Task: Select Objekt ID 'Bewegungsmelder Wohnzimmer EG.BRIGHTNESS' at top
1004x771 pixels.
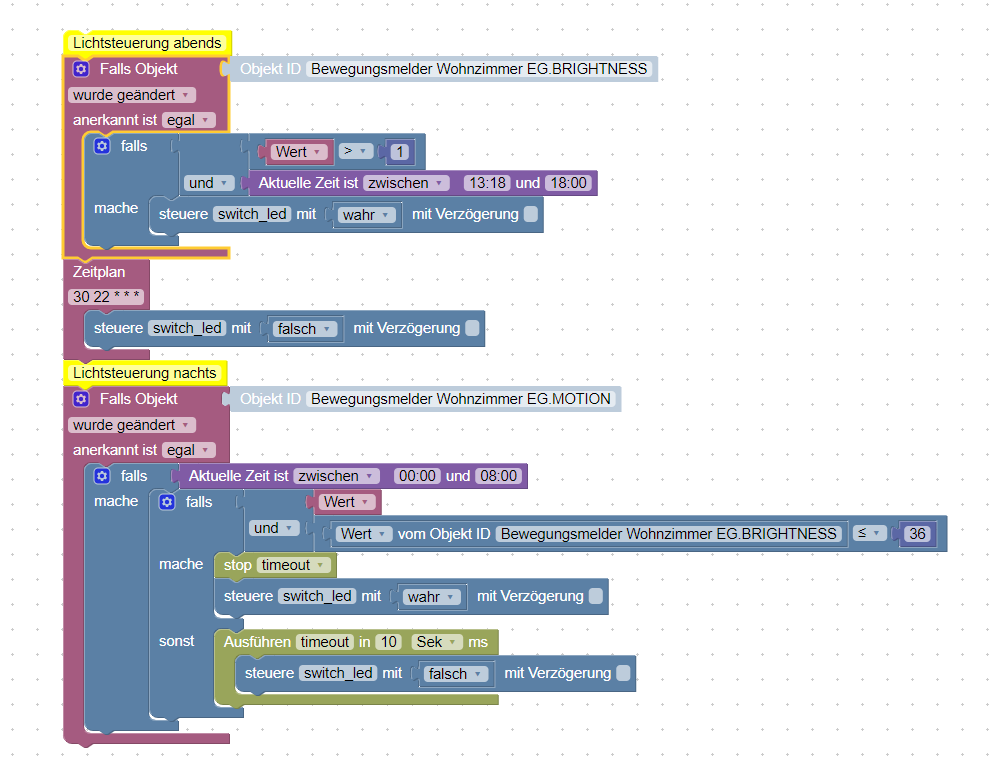Action: click(479, 69)
